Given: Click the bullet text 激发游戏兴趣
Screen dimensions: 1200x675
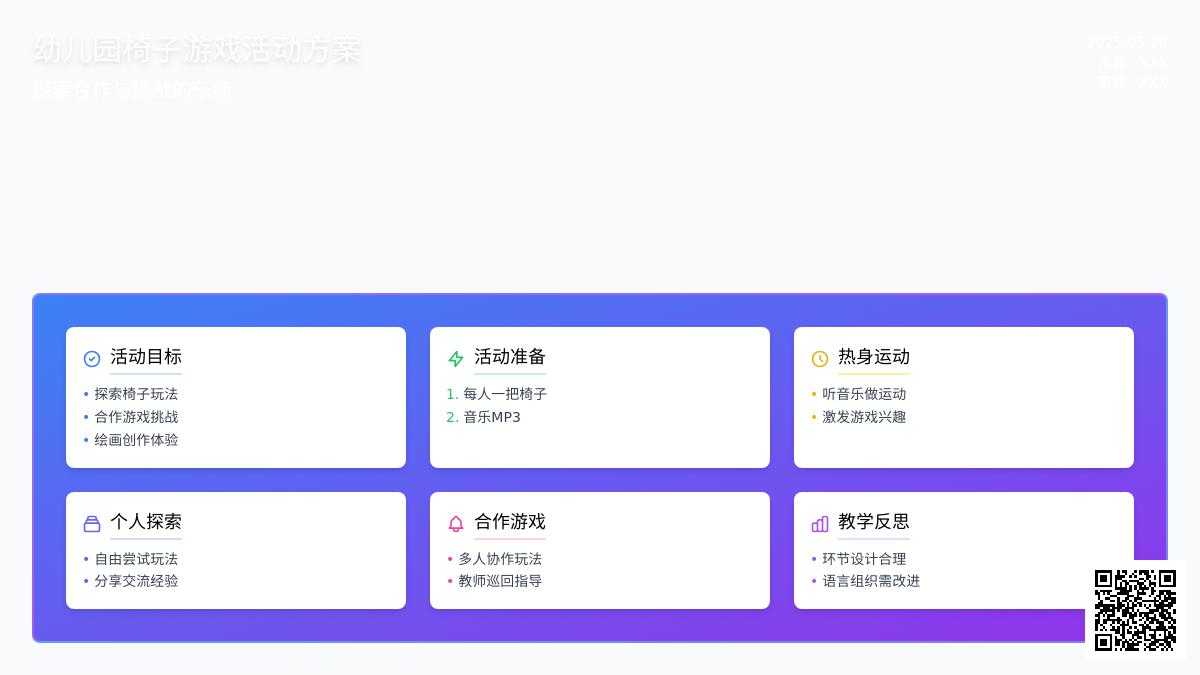Looking at the screenshot, I should [x=864, y=417].
